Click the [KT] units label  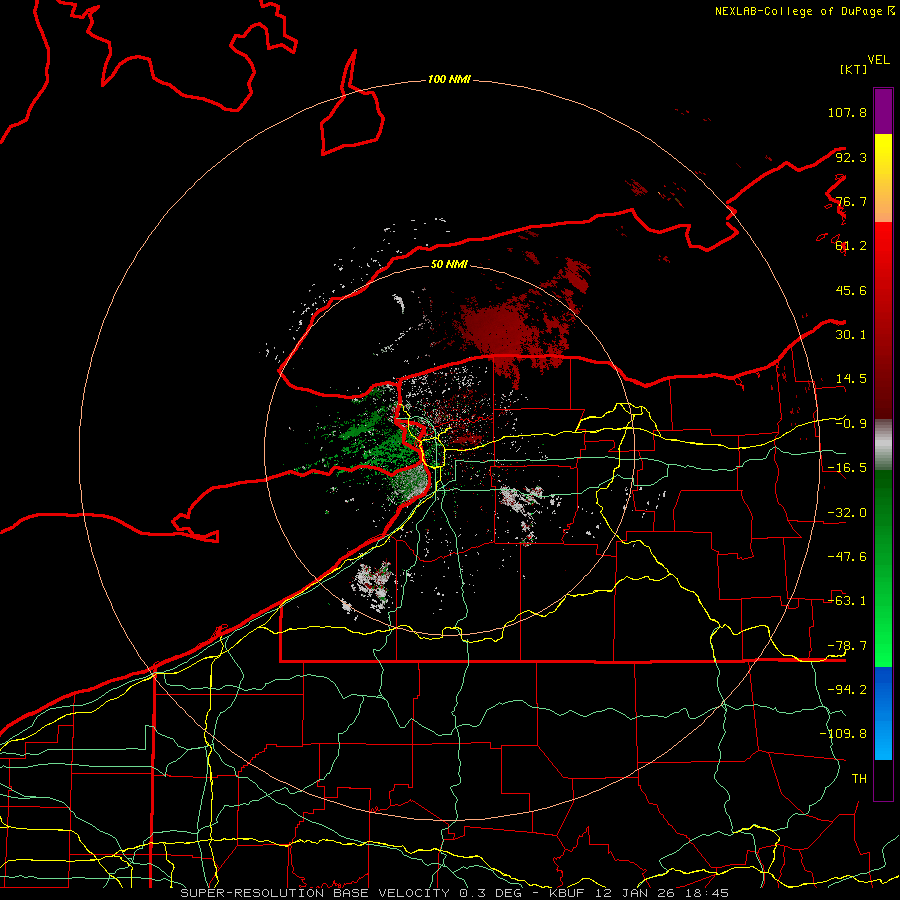pos(854,69)
